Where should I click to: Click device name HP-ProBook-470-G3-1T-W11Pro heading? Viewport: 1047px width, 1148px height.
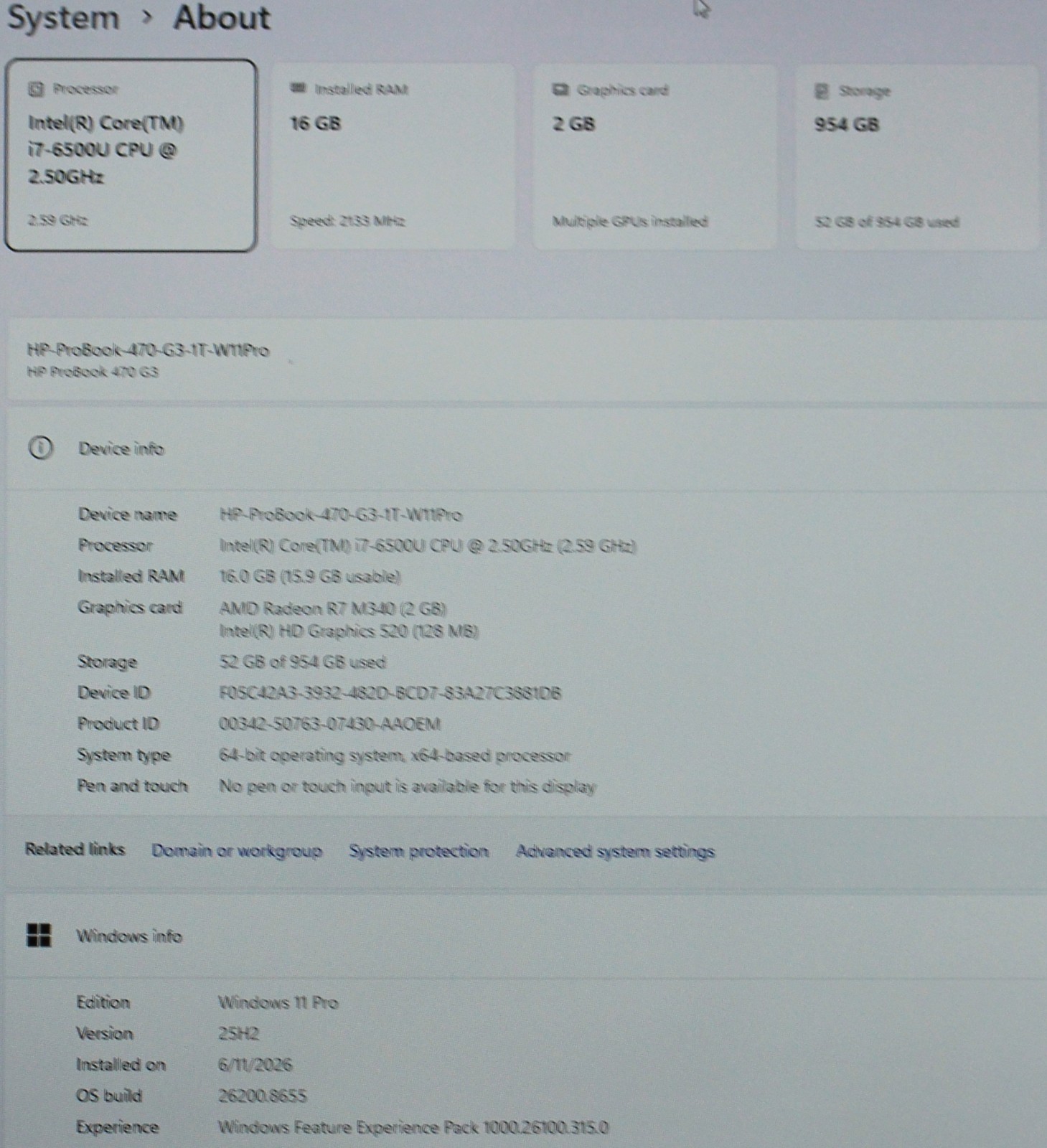pyautogui.click(x=148, y=350)
